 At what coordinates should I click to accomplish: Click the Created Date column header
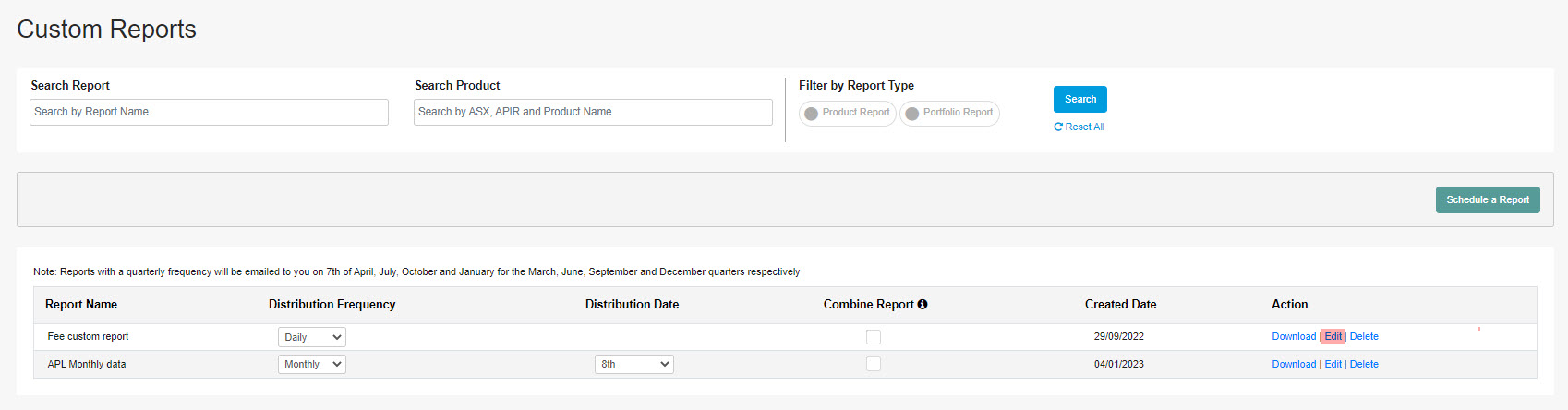[1120, 304]
